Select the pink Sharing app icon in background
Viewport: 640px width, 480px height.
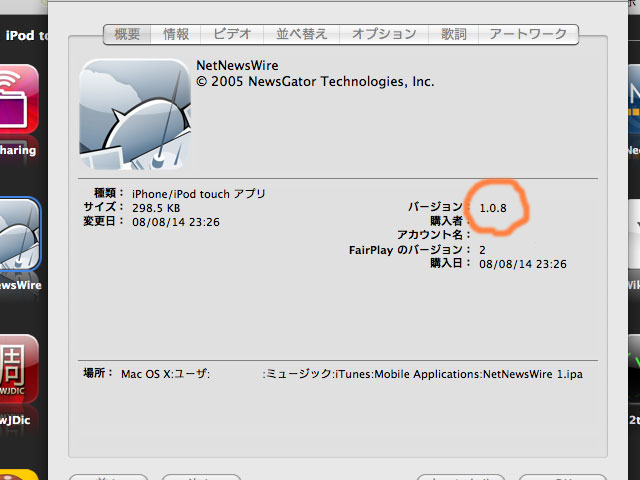tap(18, 99)
